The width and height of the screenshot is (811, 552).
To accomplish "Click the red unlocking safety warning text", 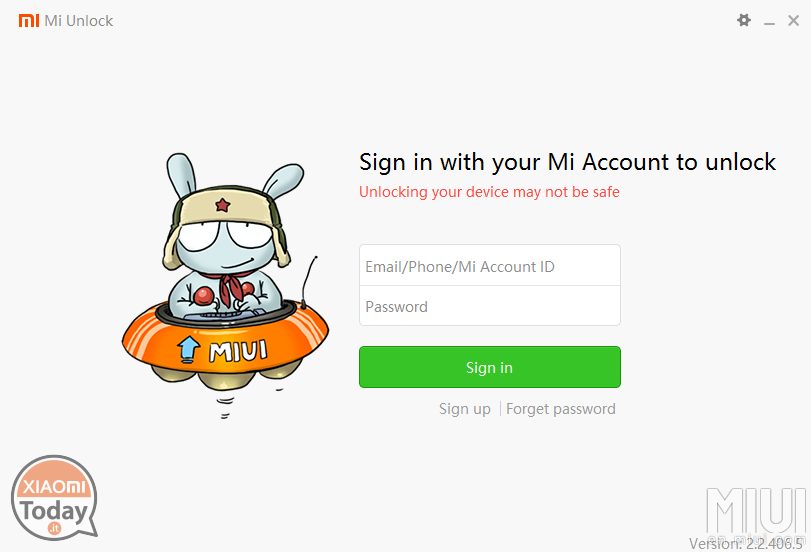I will [489, 192].
